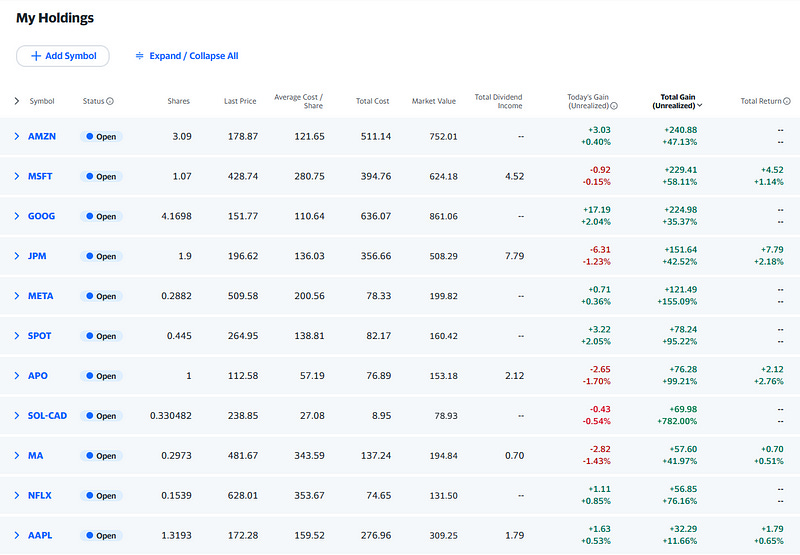Click JPM dividend income 7.79

point(514,256)
